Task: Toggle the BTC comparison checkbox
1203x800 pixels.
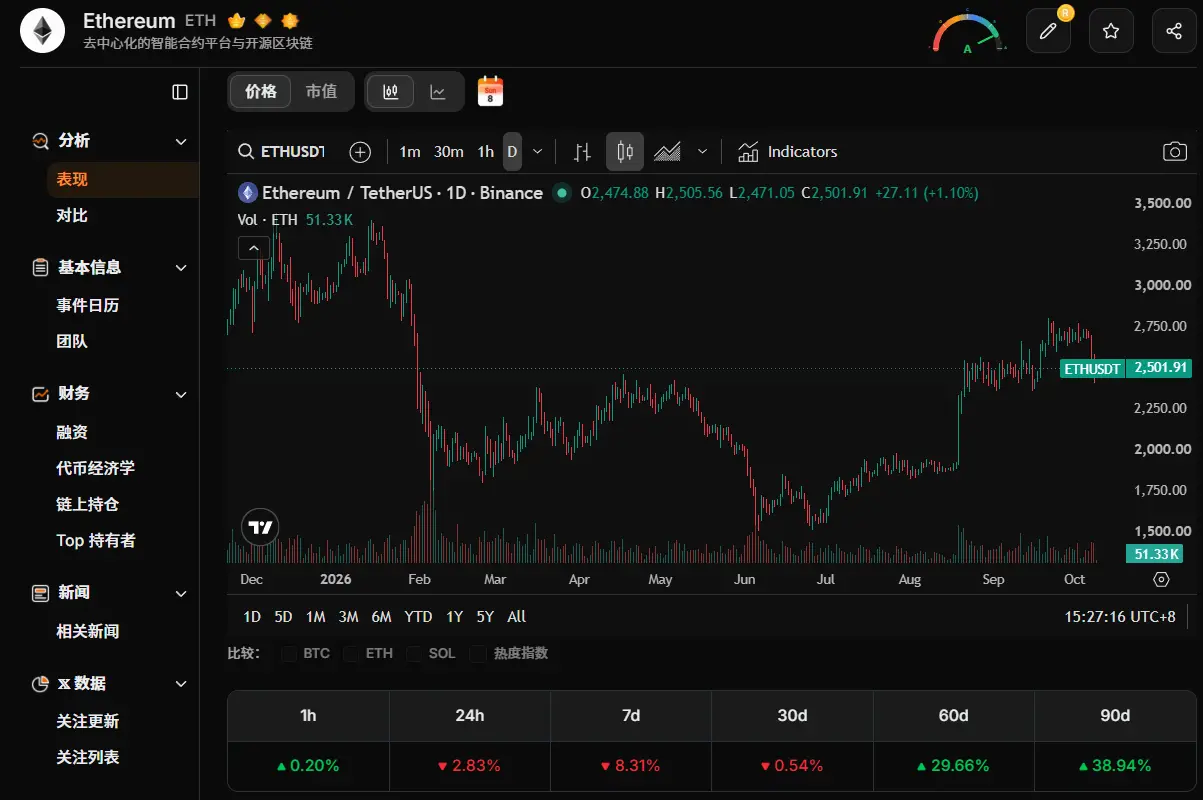Action: click(x=290, y=654)
